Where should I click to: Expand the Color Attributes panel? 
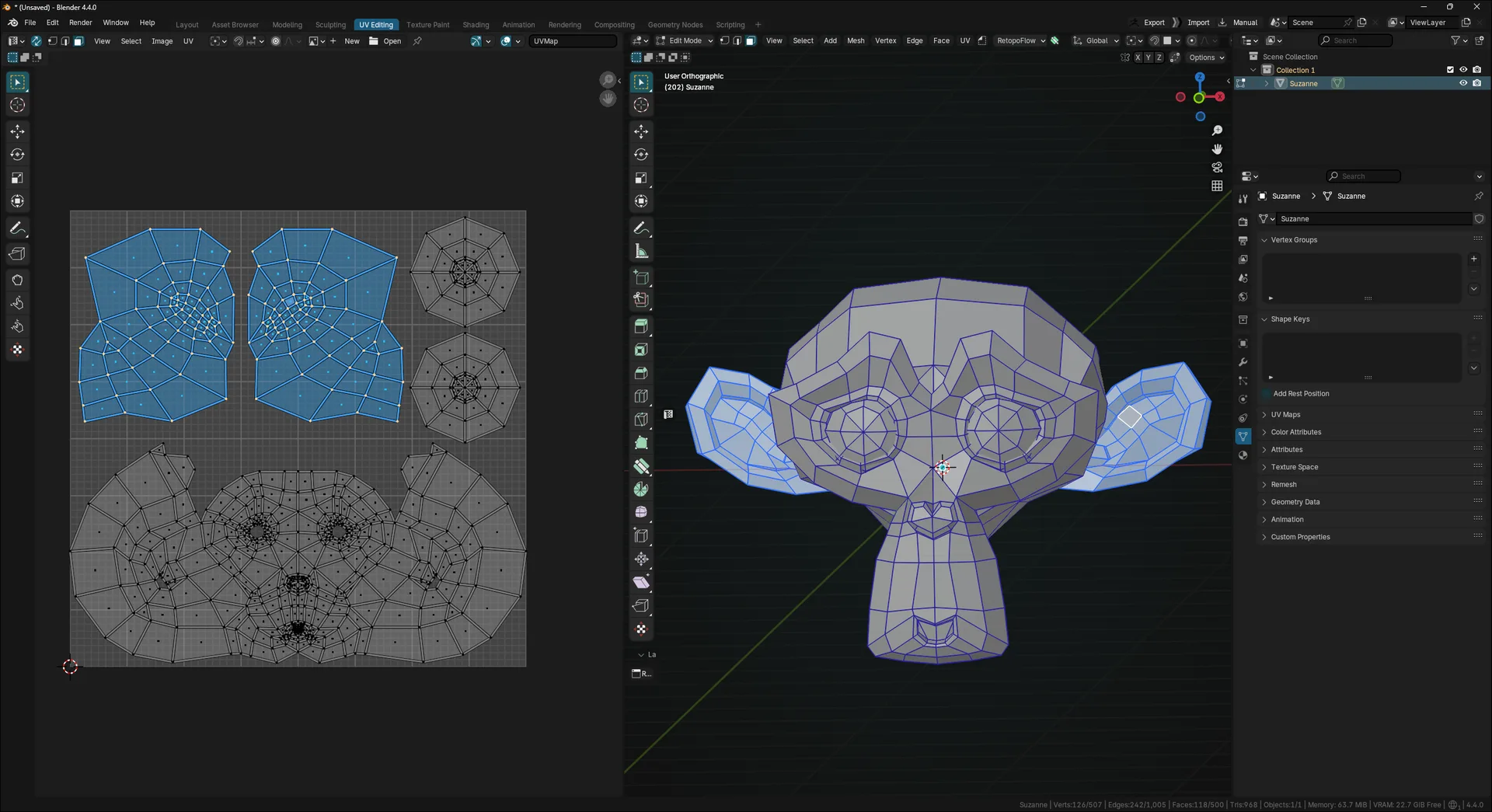(x=1264, y=432)
